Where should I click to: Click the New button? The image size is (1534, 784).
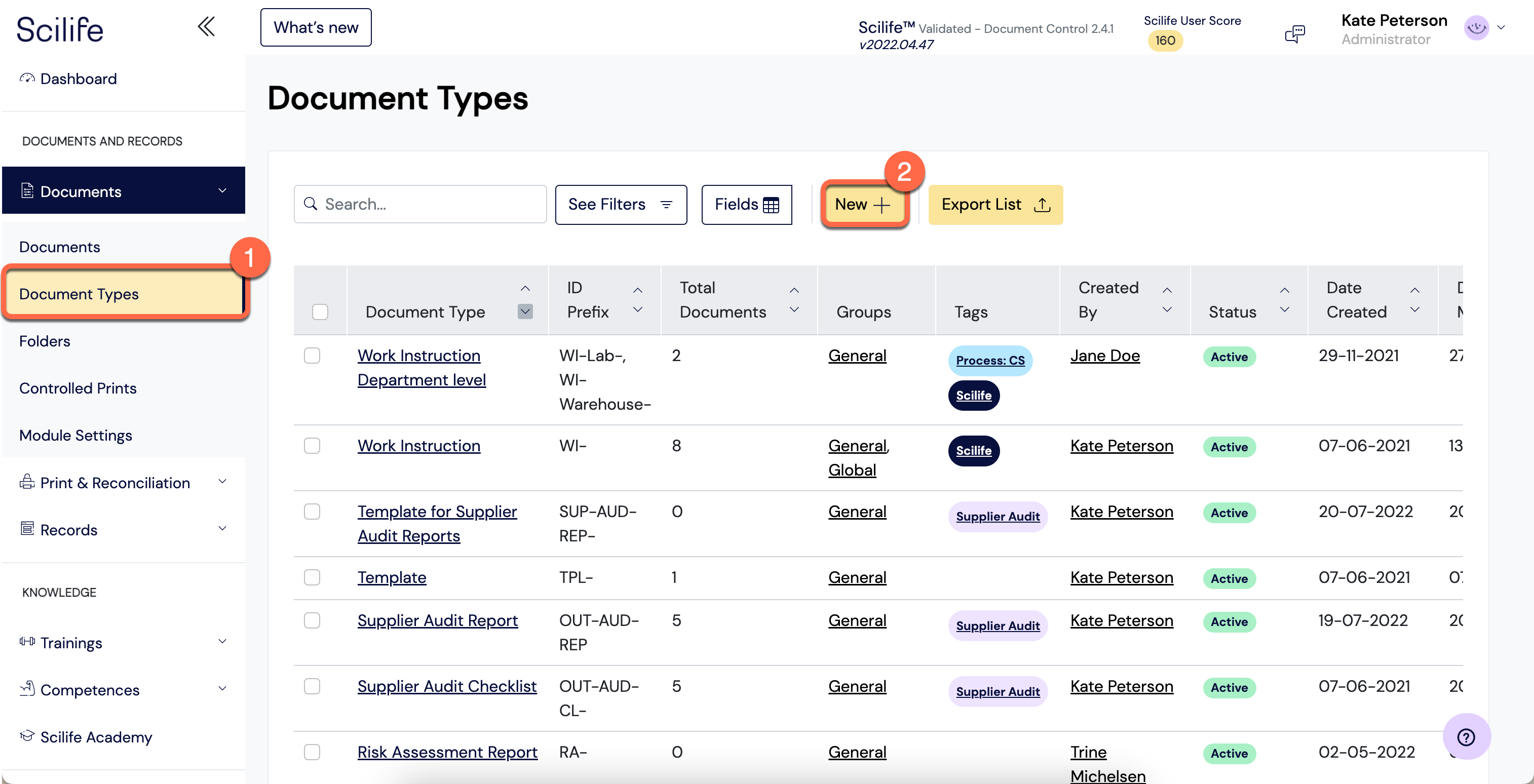point(862,204)
